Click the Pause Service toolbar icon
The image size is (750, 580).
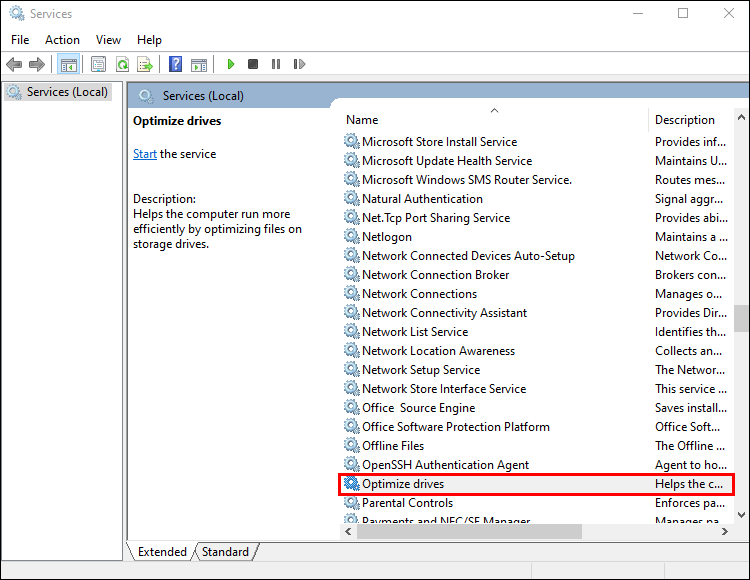276,64
